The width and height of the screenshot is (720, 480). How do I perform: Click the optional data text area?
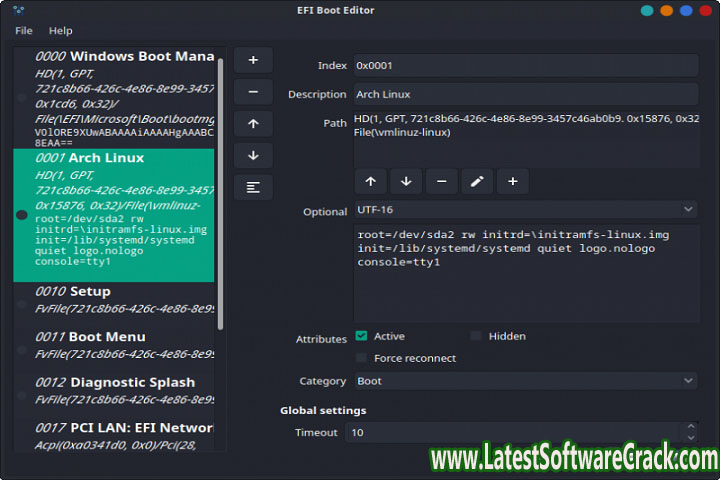(x=526, y=273)
